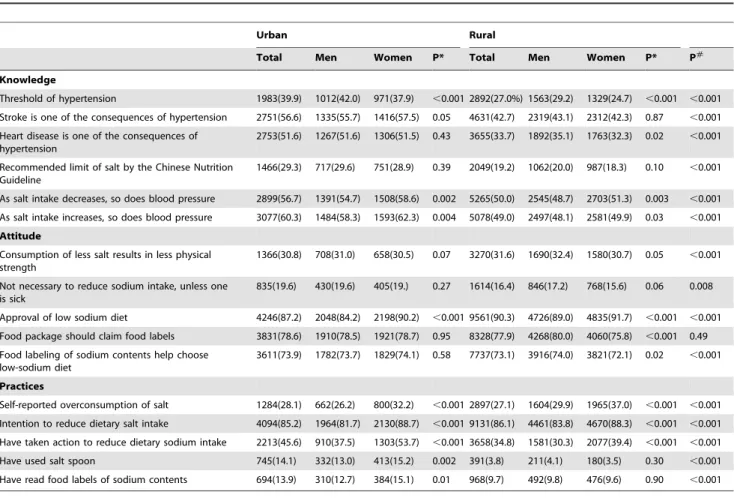
Task: Click 'Intention to reduce dietary salt intake' label
Action: click(84, 424)
